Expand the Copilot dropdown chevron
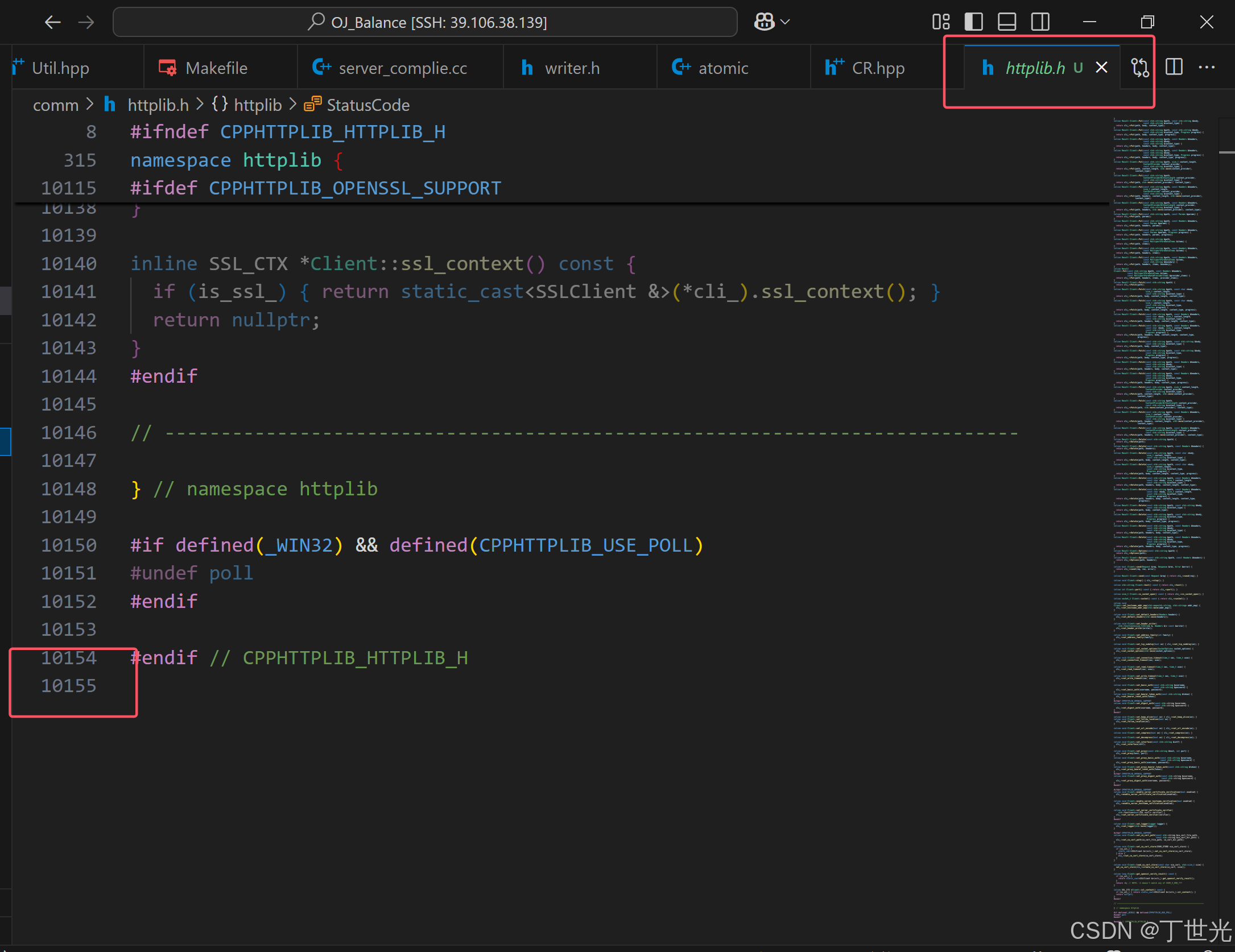Viewport: 1235px width, 952px height. tap(786, 22)
